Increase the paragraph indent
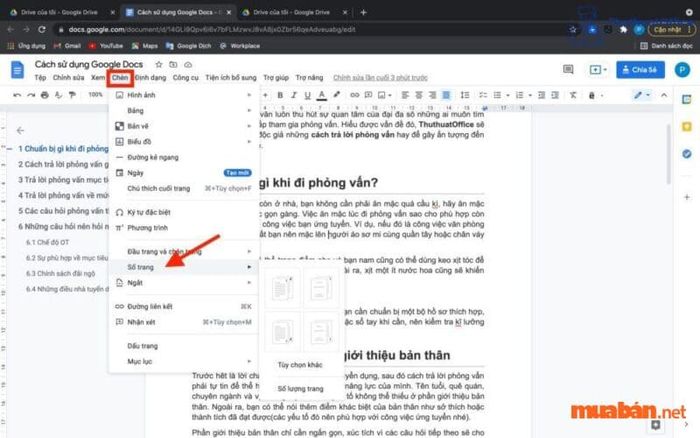Screen dimensions: 700x438 [x=555, y=95]
